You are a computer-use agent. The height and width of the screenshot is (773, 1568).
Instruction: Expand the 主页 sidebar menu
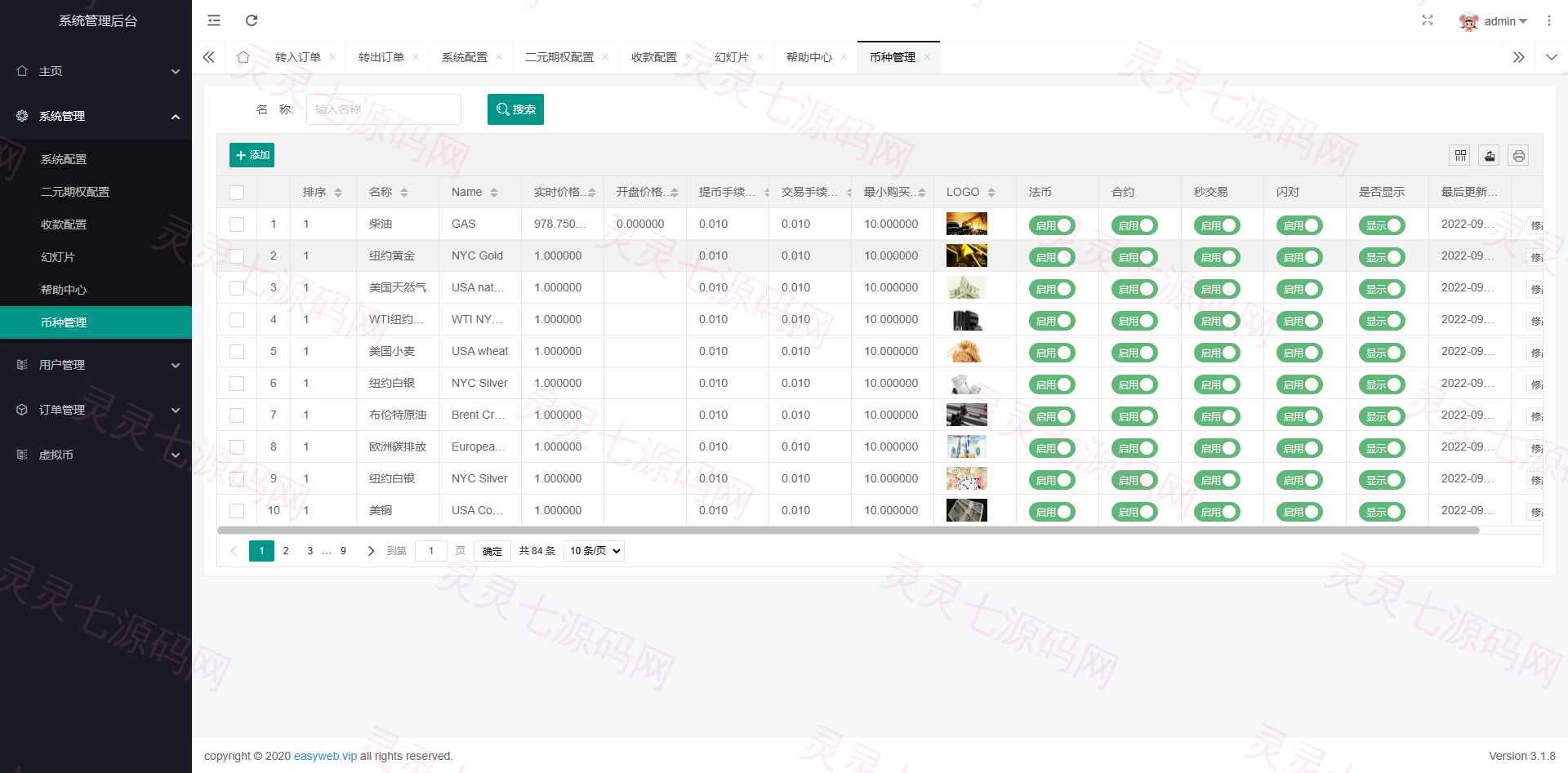click(96, 71)
